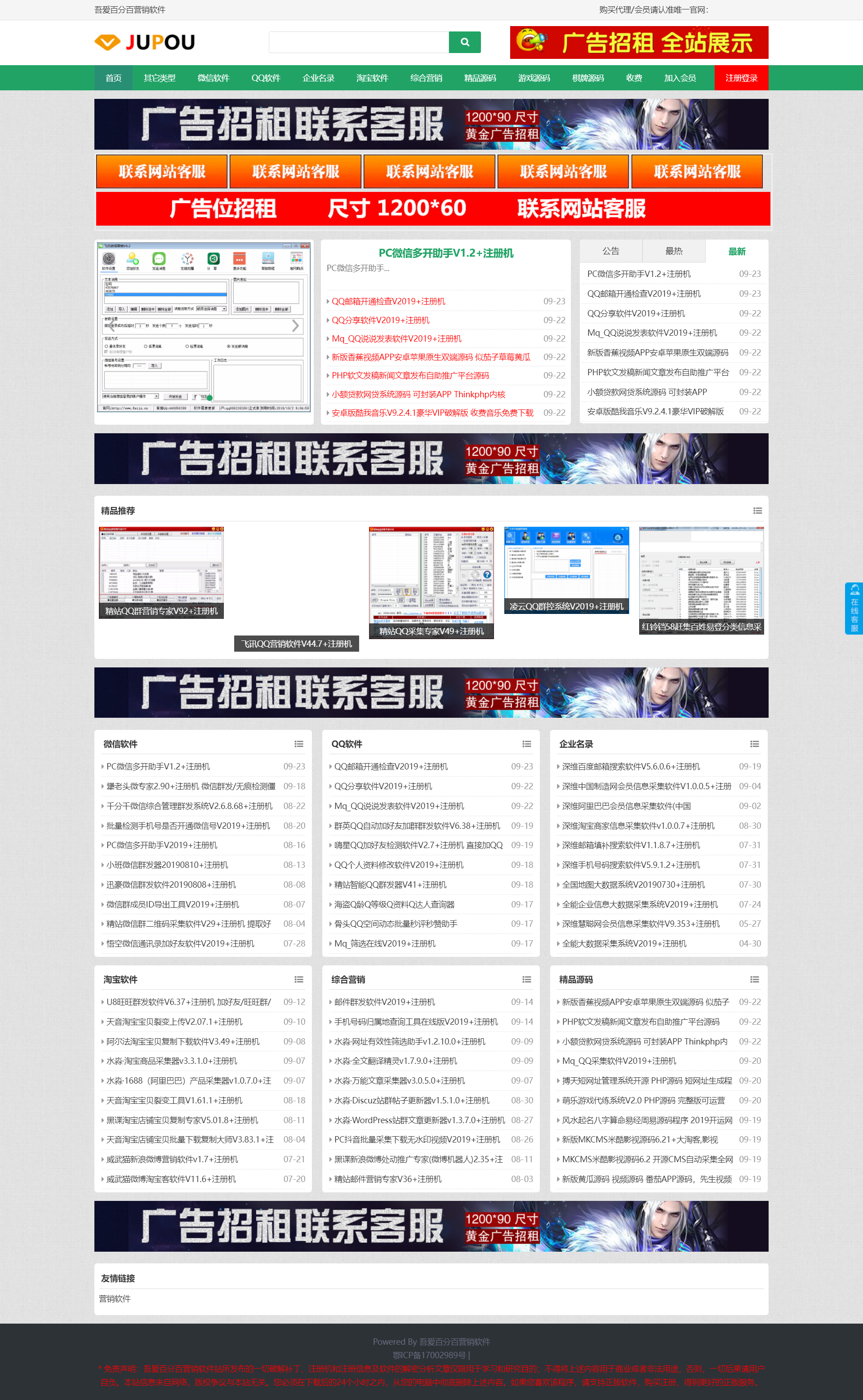Click list icon beside QQ软件 heading
The width and height of the screenshot is (863, 1400).
pyautogui.click(x=526, y=744)
